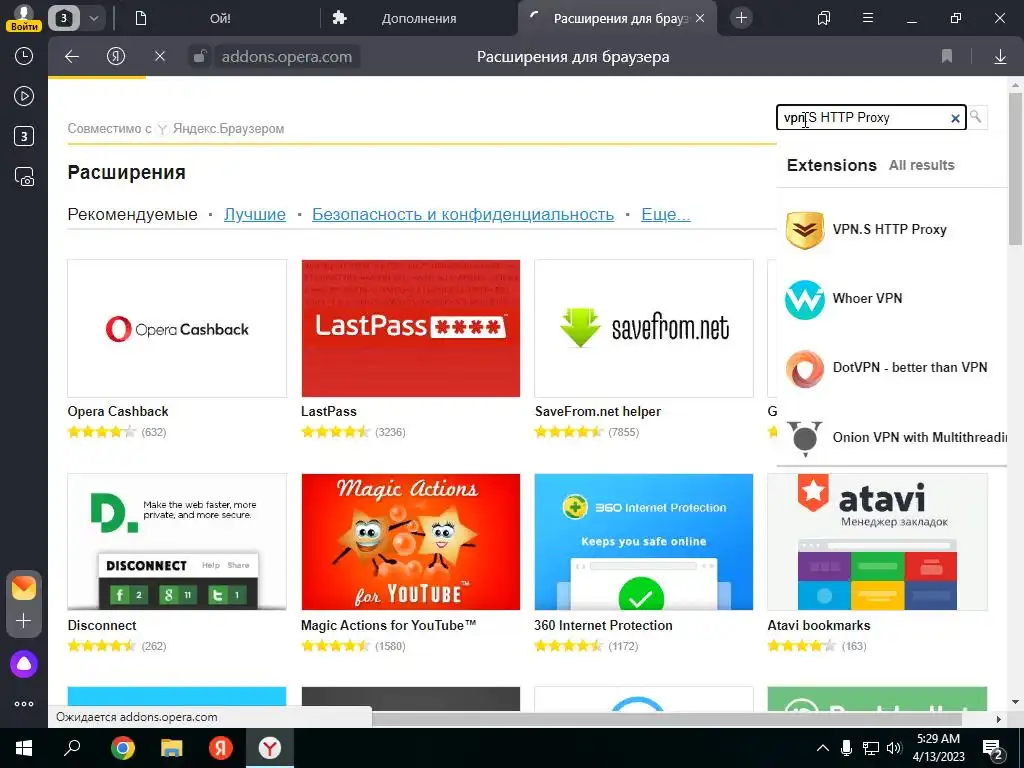
Task: Click the magnifier search button
Action: click(x=976, y=117)
